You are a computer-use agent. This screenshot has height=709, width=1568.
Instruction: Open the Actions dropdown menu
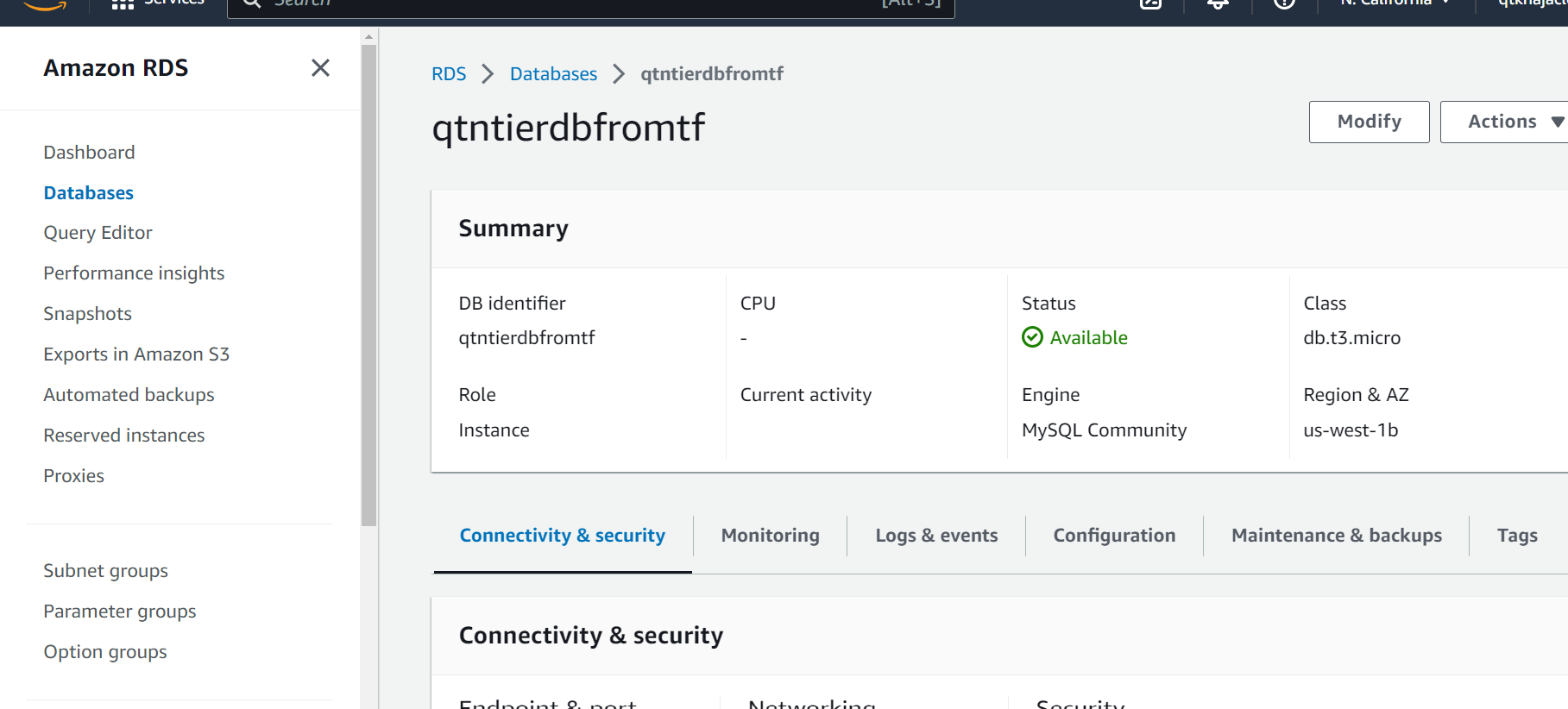[1504, 122]
